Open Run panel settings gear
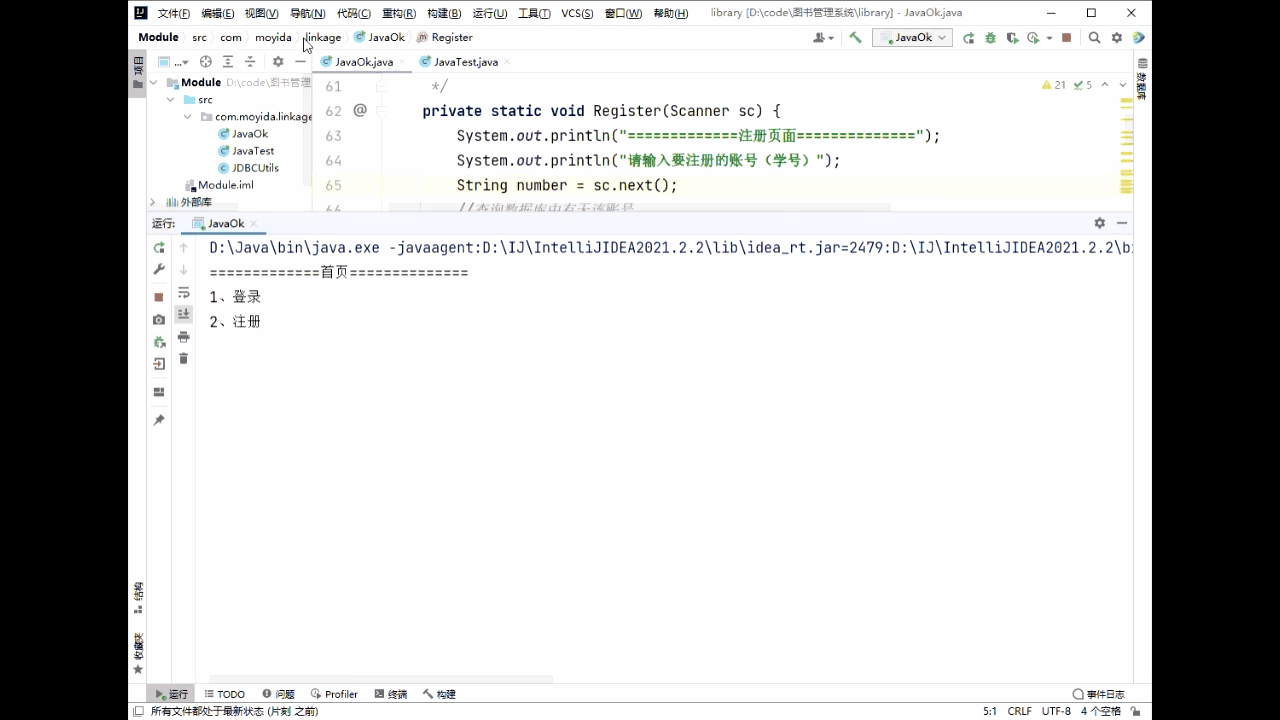 tap(1099, 223)
